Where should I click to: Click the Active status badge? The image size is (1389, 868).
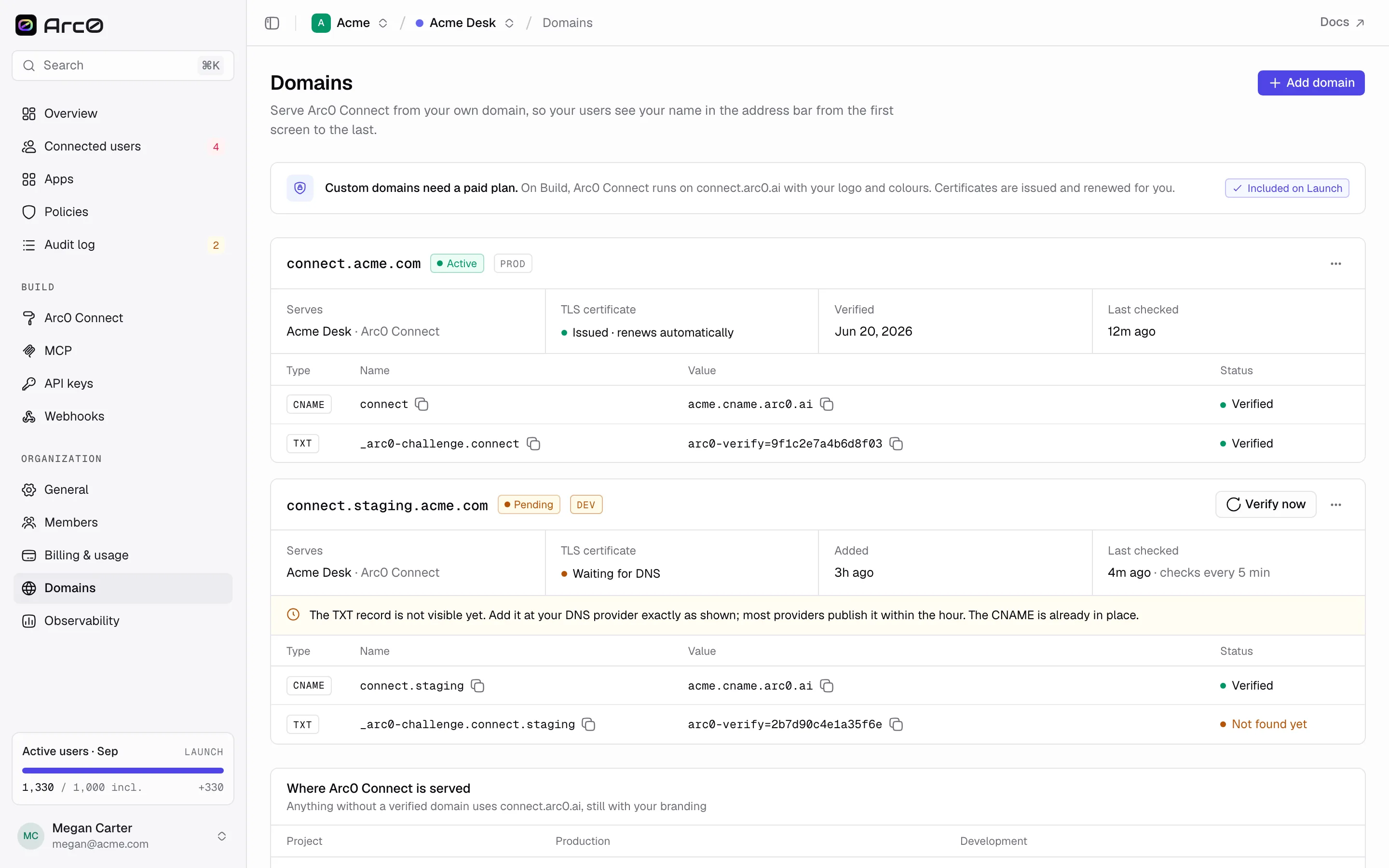point(457,263)
